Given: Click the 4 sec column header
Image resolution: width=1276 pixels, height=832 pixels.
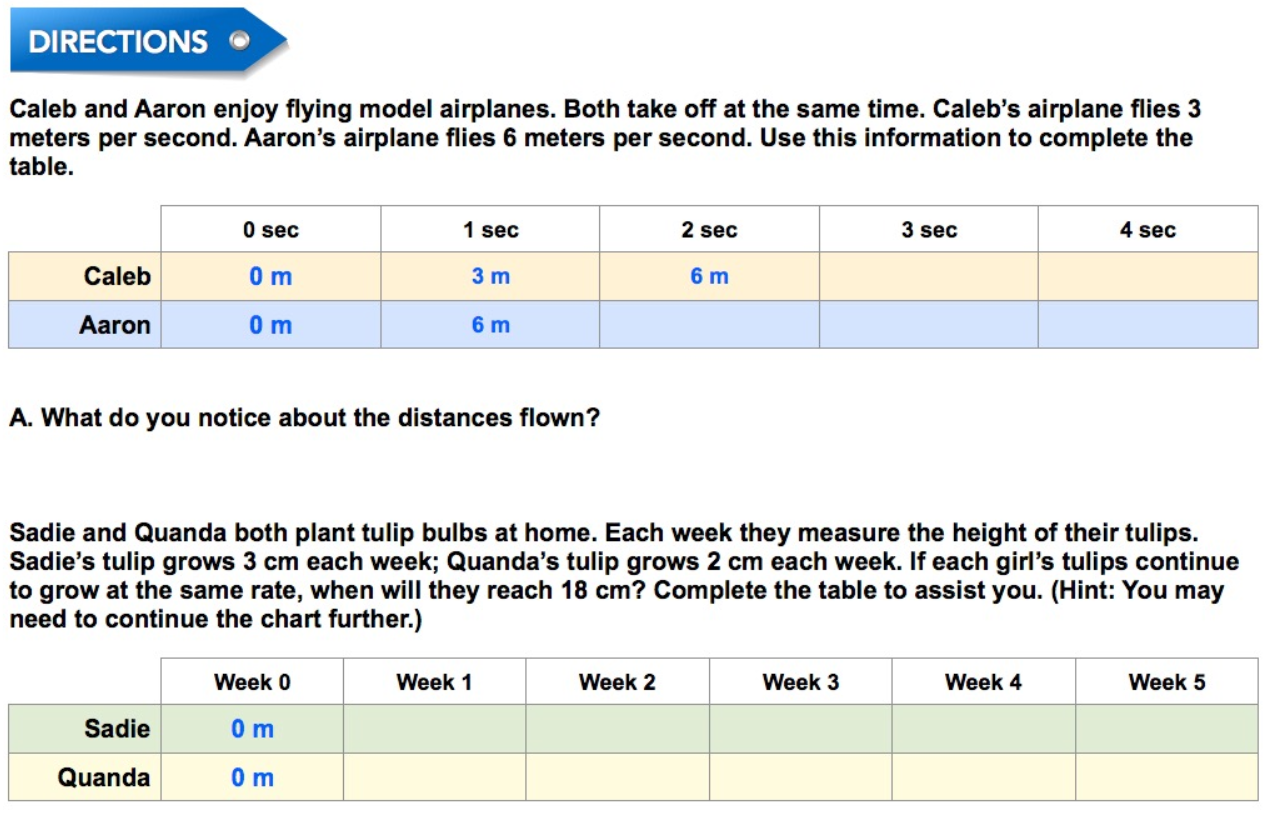Looking at the screenshot, I should click(1147, 230).
